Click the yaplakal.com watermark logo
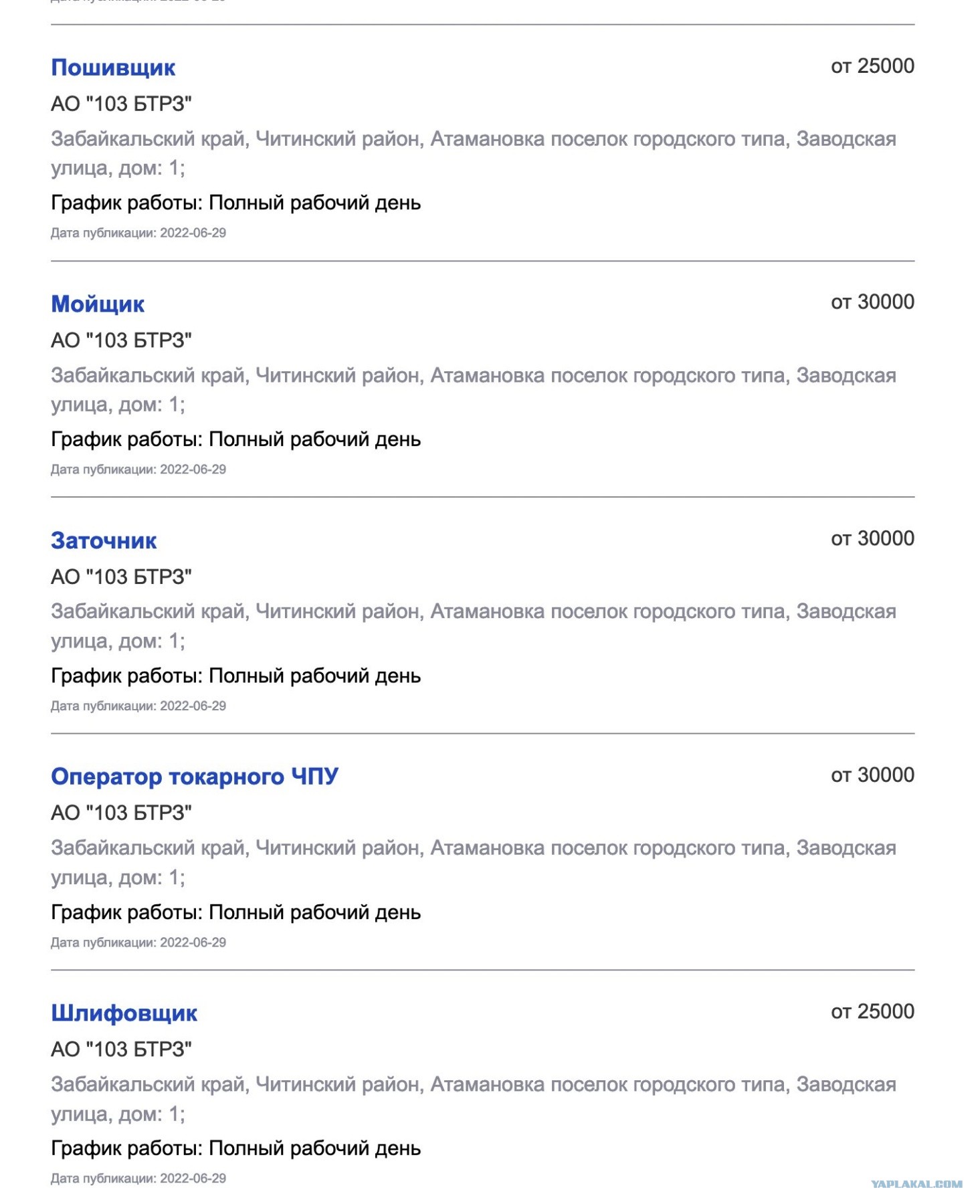The image size is (980, 1204). [916, 1184]
